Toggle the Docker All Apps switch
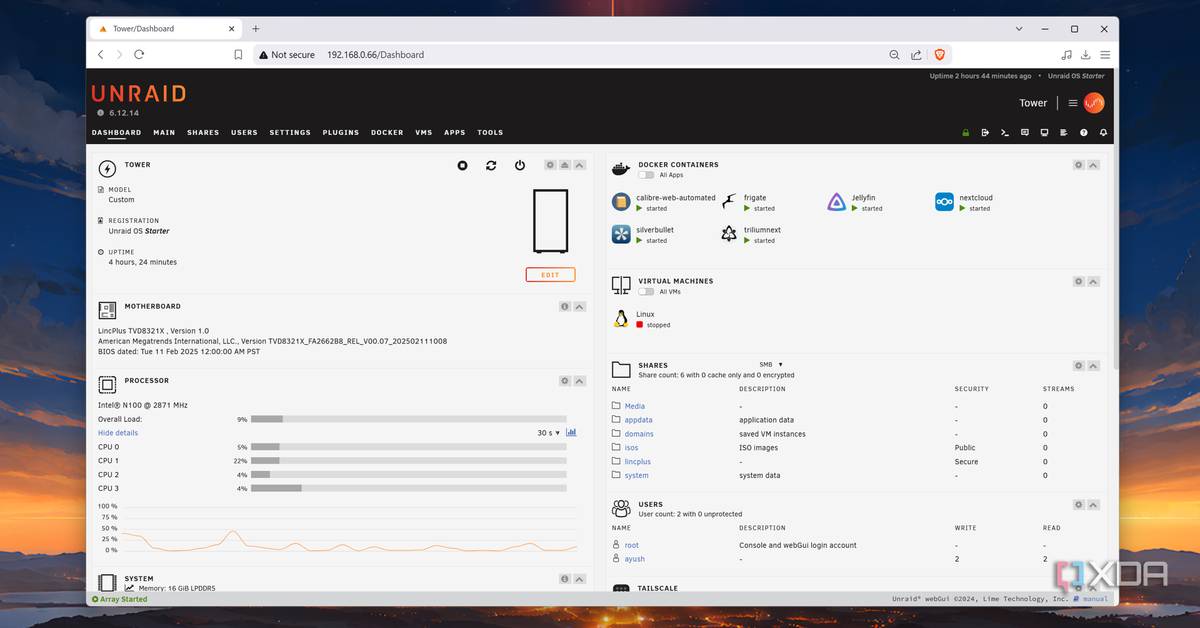The height and width of the screenshot is (628, 1200). tap(646, 175)
